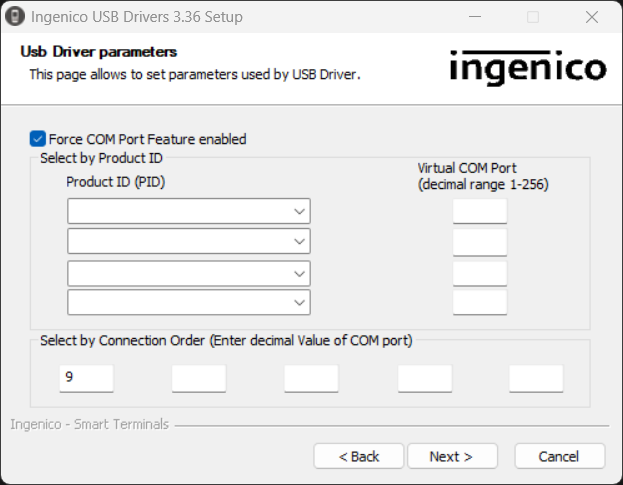623x485 pixels.
Task: Select the fifth Connection Order field
Action: [x=536, y=378]
